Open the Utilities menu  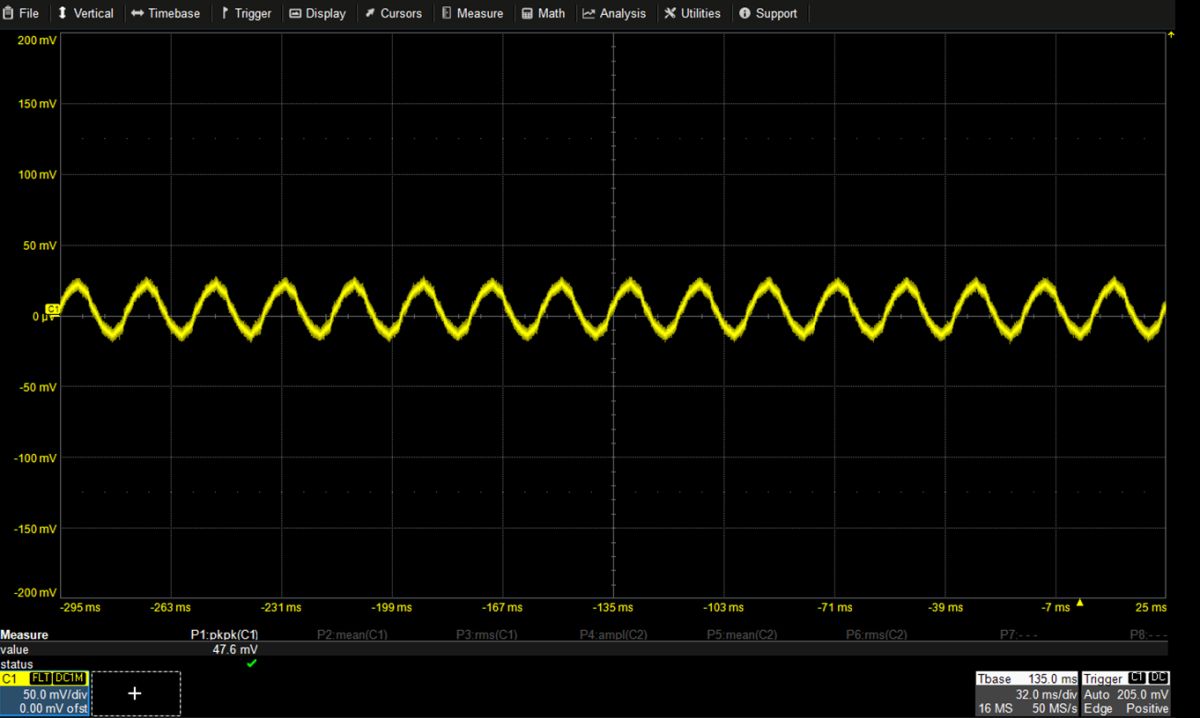click(x=692, y=13)
